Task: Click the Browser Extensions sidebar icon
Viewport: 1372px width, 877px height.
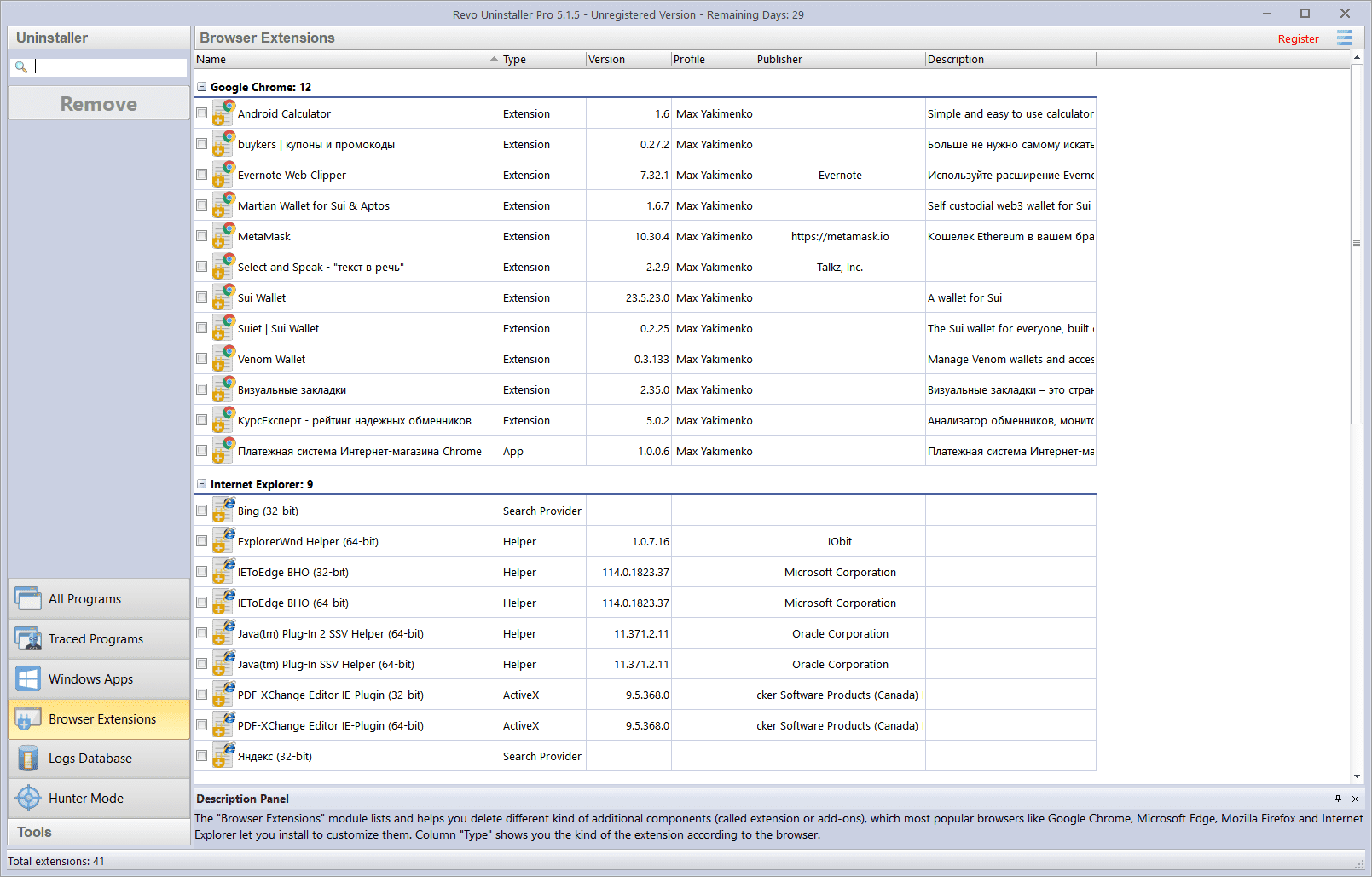Action: [x=28, y=718]
